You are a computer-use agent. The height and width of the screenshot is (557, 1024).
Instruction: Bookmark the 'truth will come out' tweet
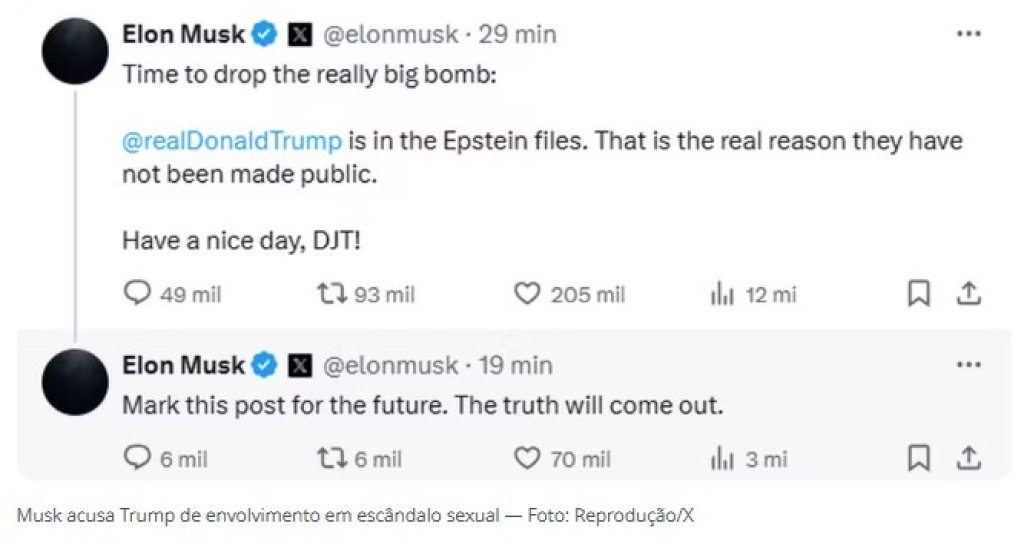(919, 458)
